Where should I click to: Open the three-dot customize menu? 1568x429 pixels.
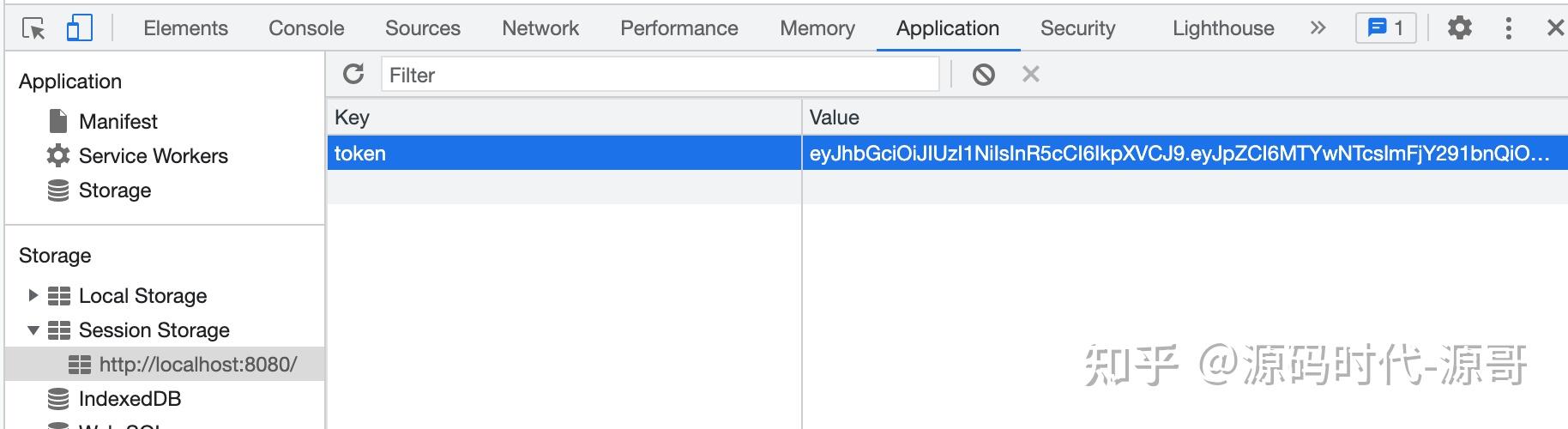click(x=1508, y=28)
